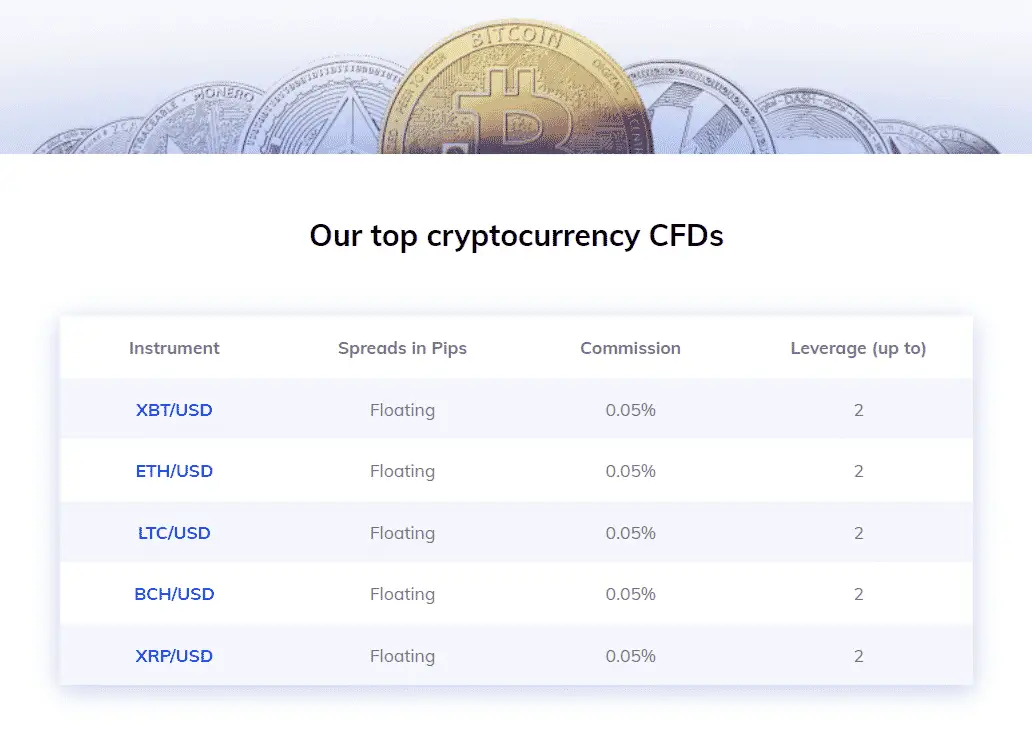The image size is (1032, 735).
Task: Click the Spreads in Pips column header
Action: pyautogui.click(x=402, y=348)
